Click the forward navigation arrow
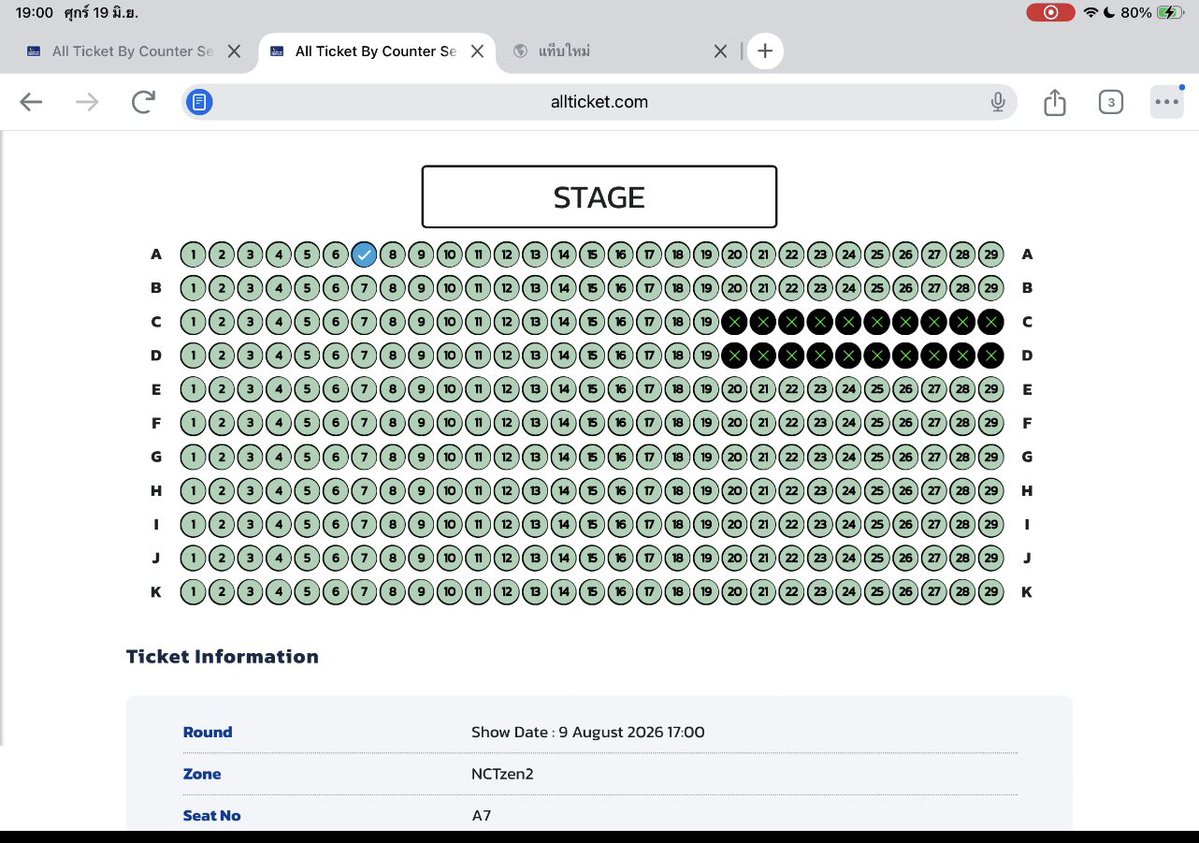The height and width of the screenshot is (843, 1199). pos(87,102)
